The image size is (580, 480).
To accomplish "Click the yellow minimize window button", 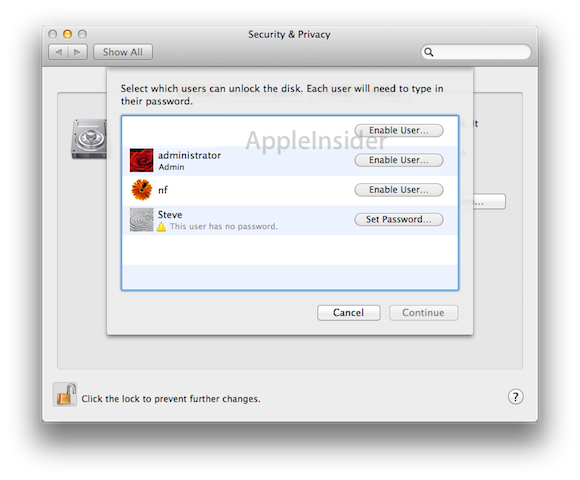I will 67,34.
